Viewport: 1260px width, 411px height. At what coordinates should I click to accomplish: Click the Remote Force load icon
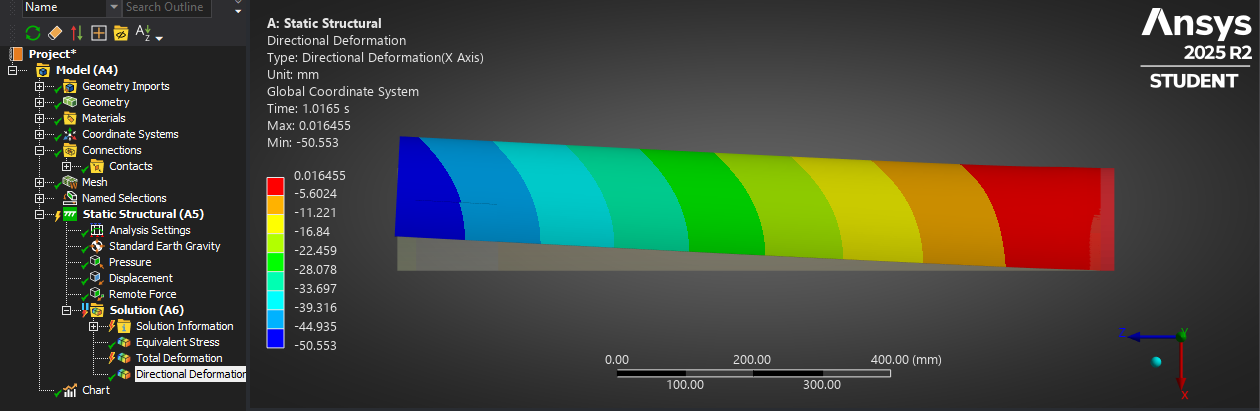[96, 294]
